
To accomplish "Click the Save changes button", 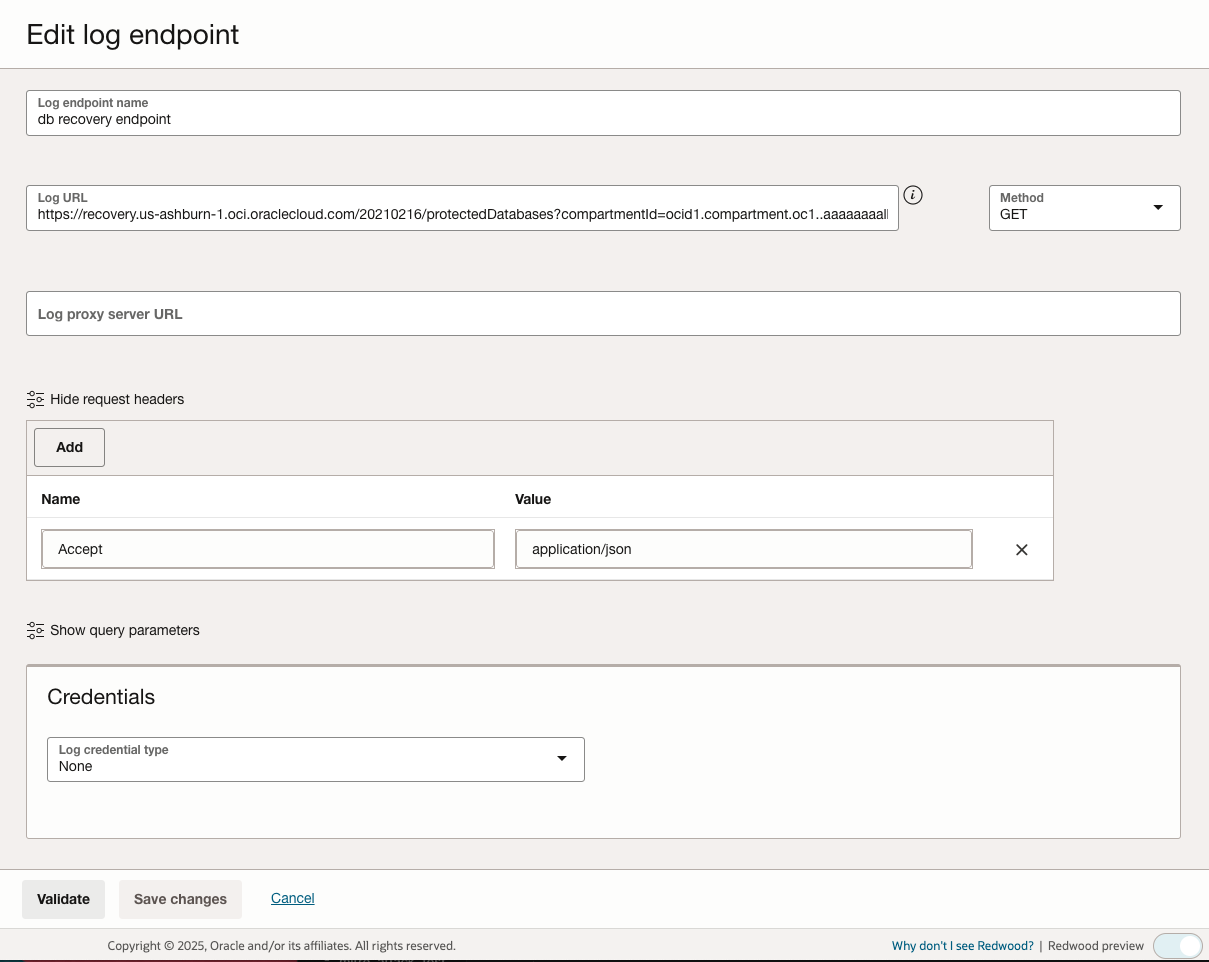I will click(180, 898).
